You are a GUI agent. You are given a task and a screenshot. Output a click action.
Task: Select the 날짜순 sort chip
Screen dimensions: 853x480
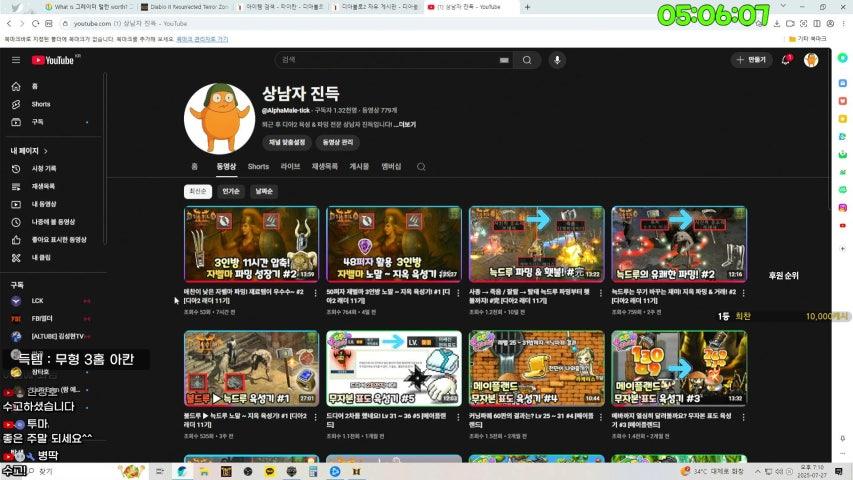[264, 192]
